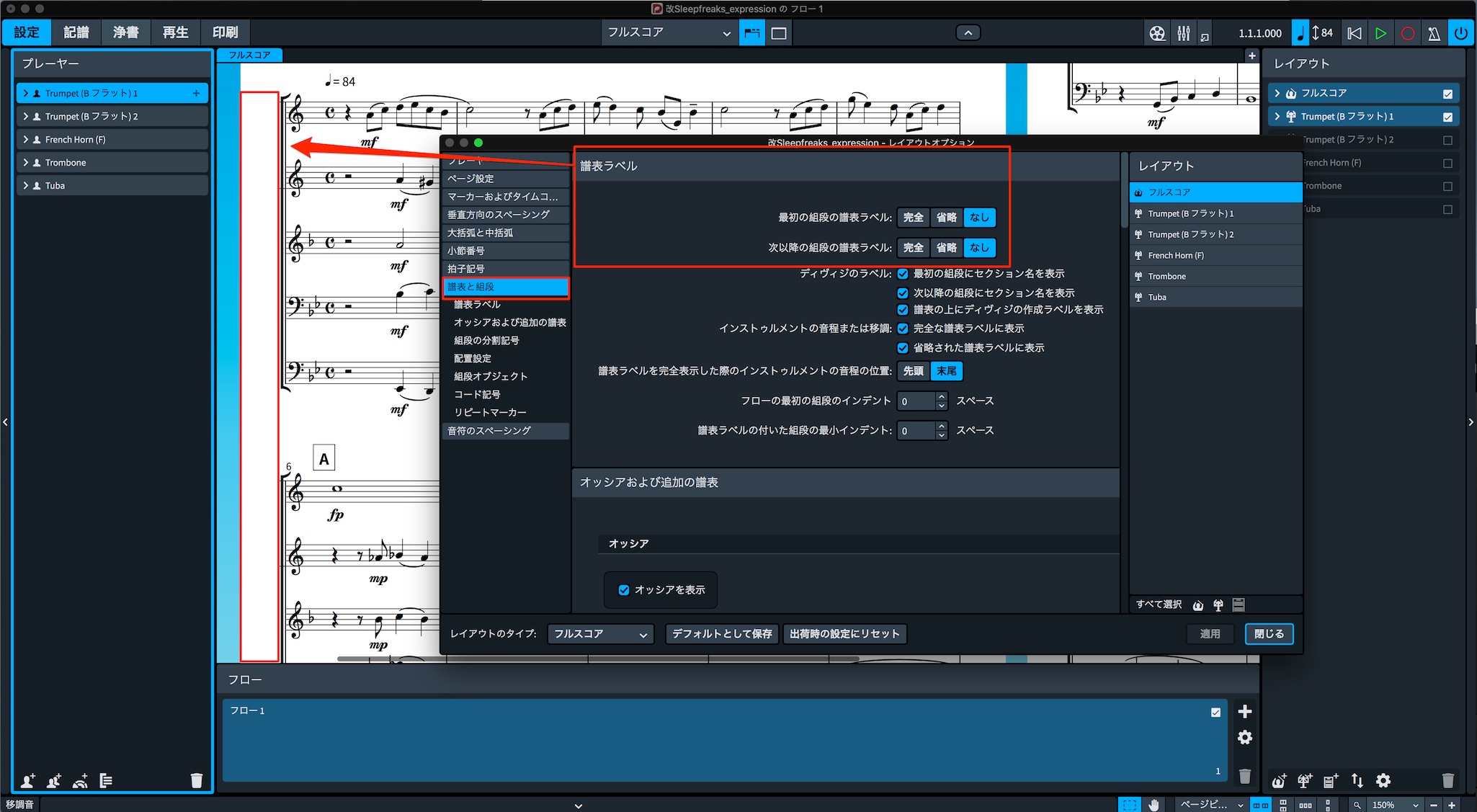Screen dimensions: 1477x812
Task: Click the quarter-note time display icon
Action: 1300,33
